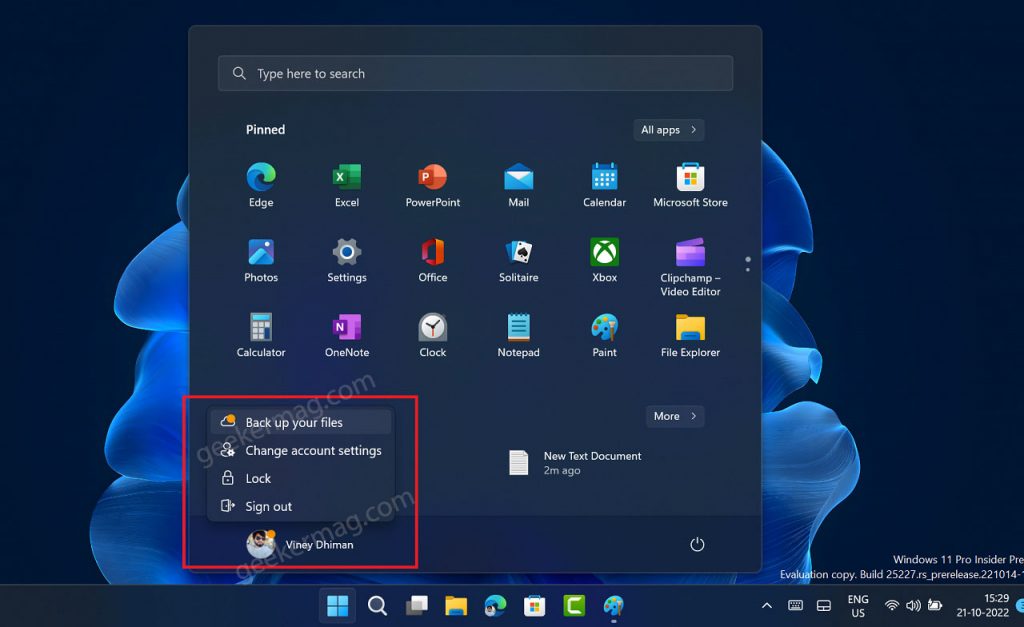Open Solitaire game
This screenshot has width=1024, height=627.
pyautogui.click(x=519, y=261)
